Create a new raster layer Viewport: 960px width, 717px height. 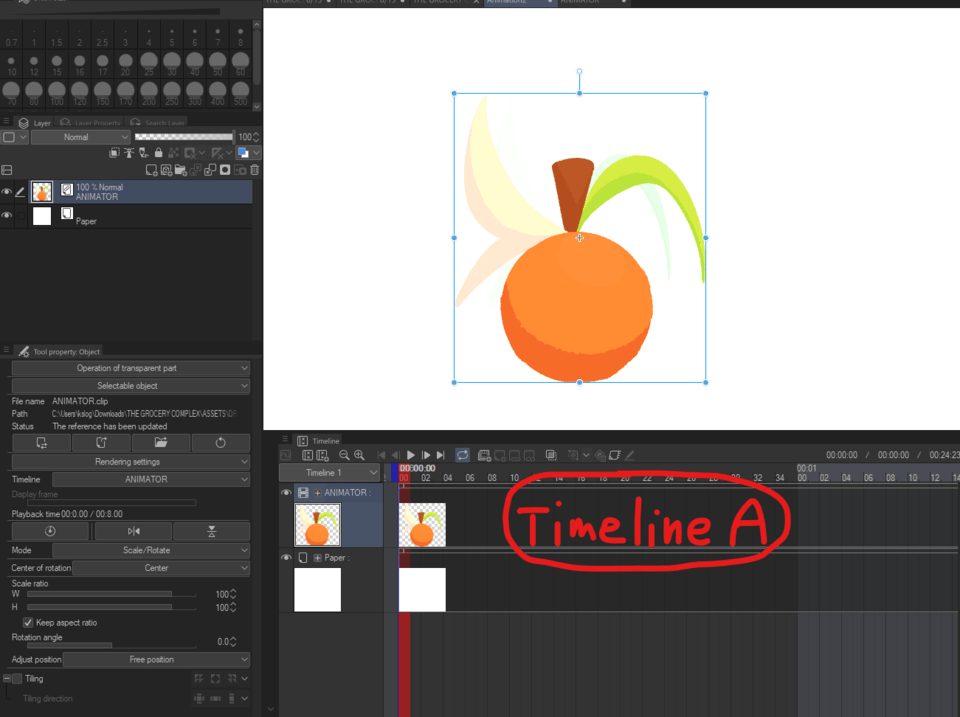(151, 170)
